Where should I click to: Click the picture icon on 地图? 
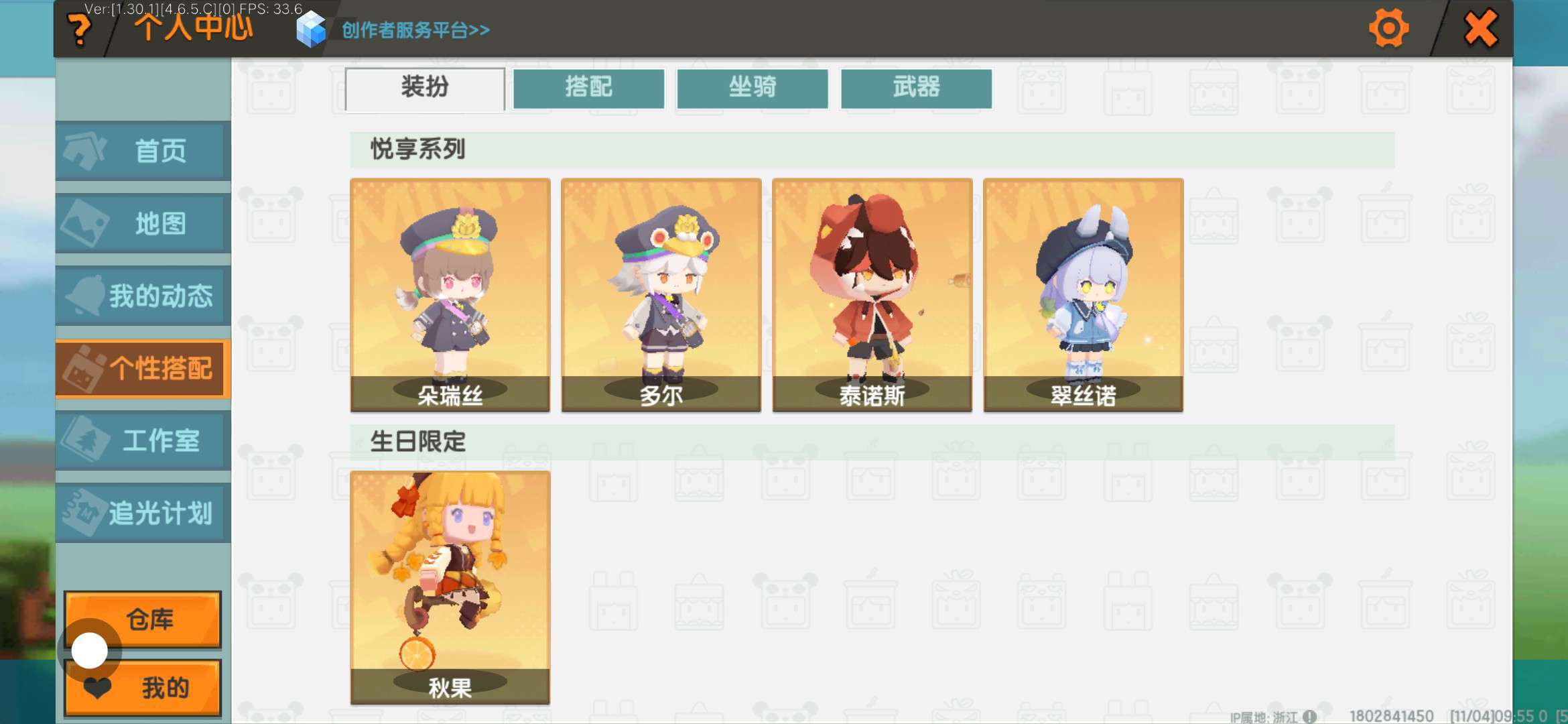84,223
